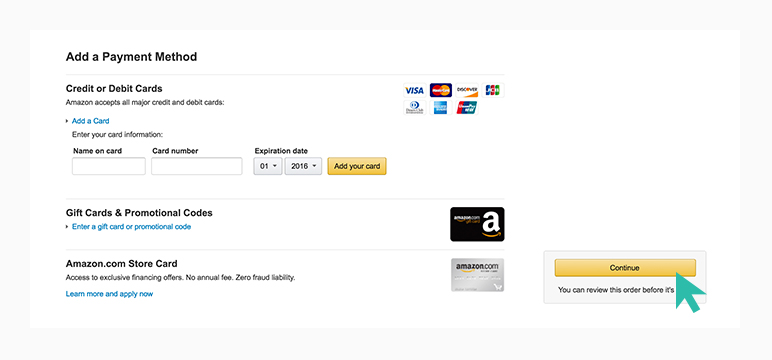Viewport: 772px width, 360px height.
Task: Click the UnionPay card logo
Action: pyautogui.click(x=467, y=108)
